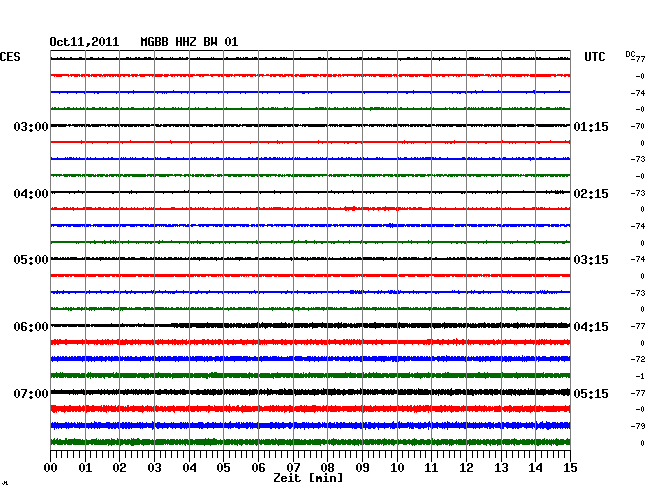
Task: Select minute tick label 11
Action: [x=432, y=467]
